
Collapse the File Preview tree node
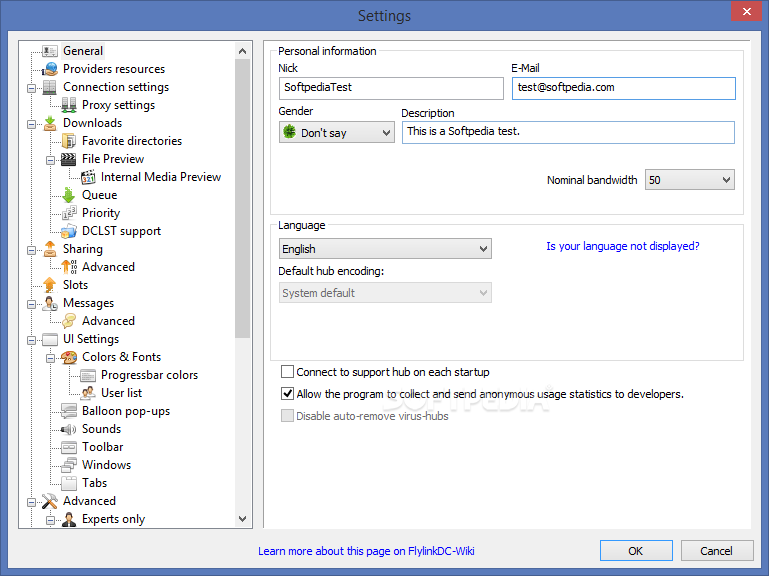click(x=51, y=160)
